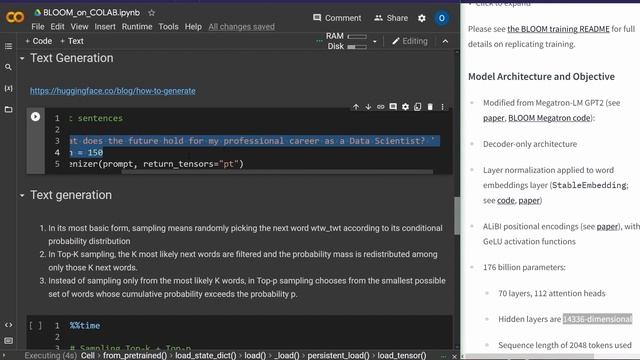Click the Disk usage bar
640x360 pixels.
point(357,47)
